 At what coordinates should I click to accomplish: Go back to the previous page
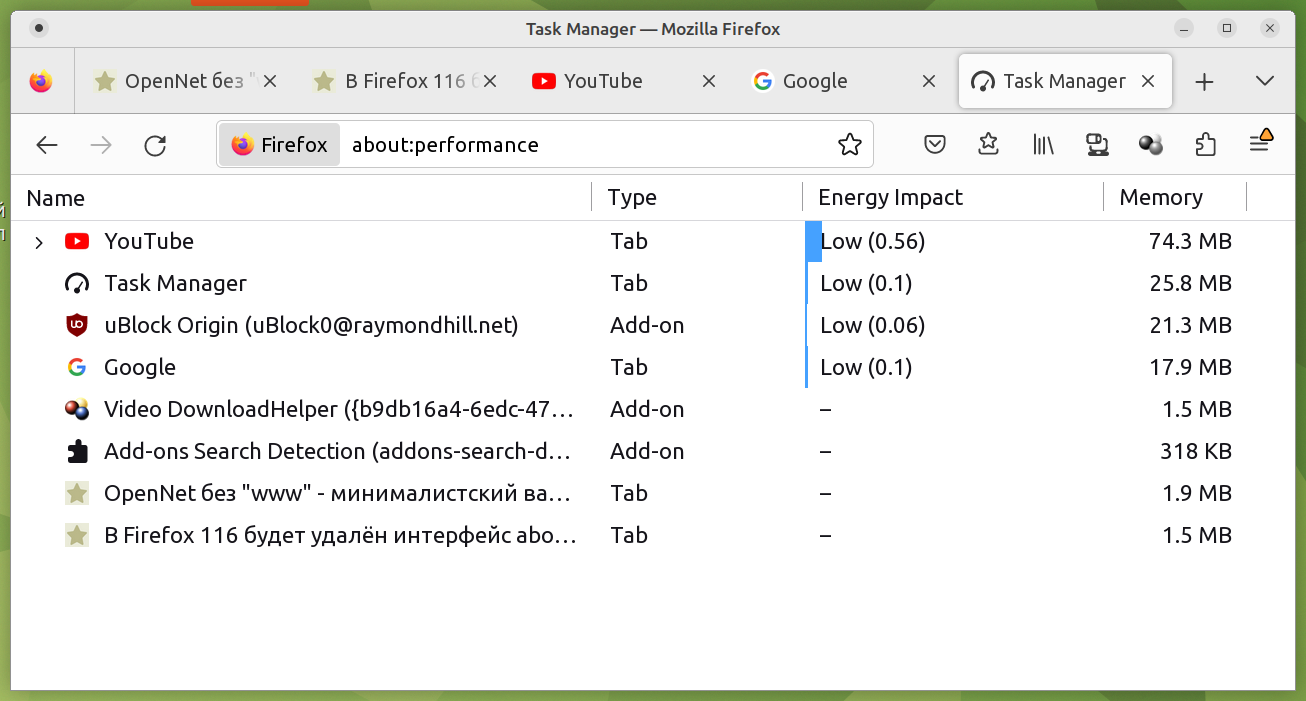47,145
